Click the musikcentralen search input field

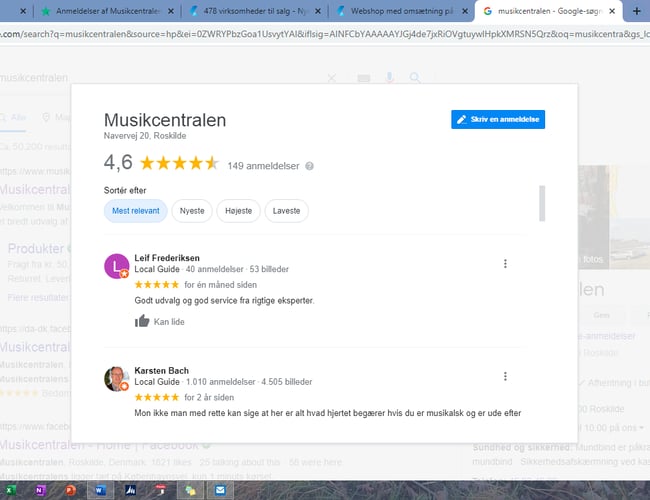click(x=162, y=78)
